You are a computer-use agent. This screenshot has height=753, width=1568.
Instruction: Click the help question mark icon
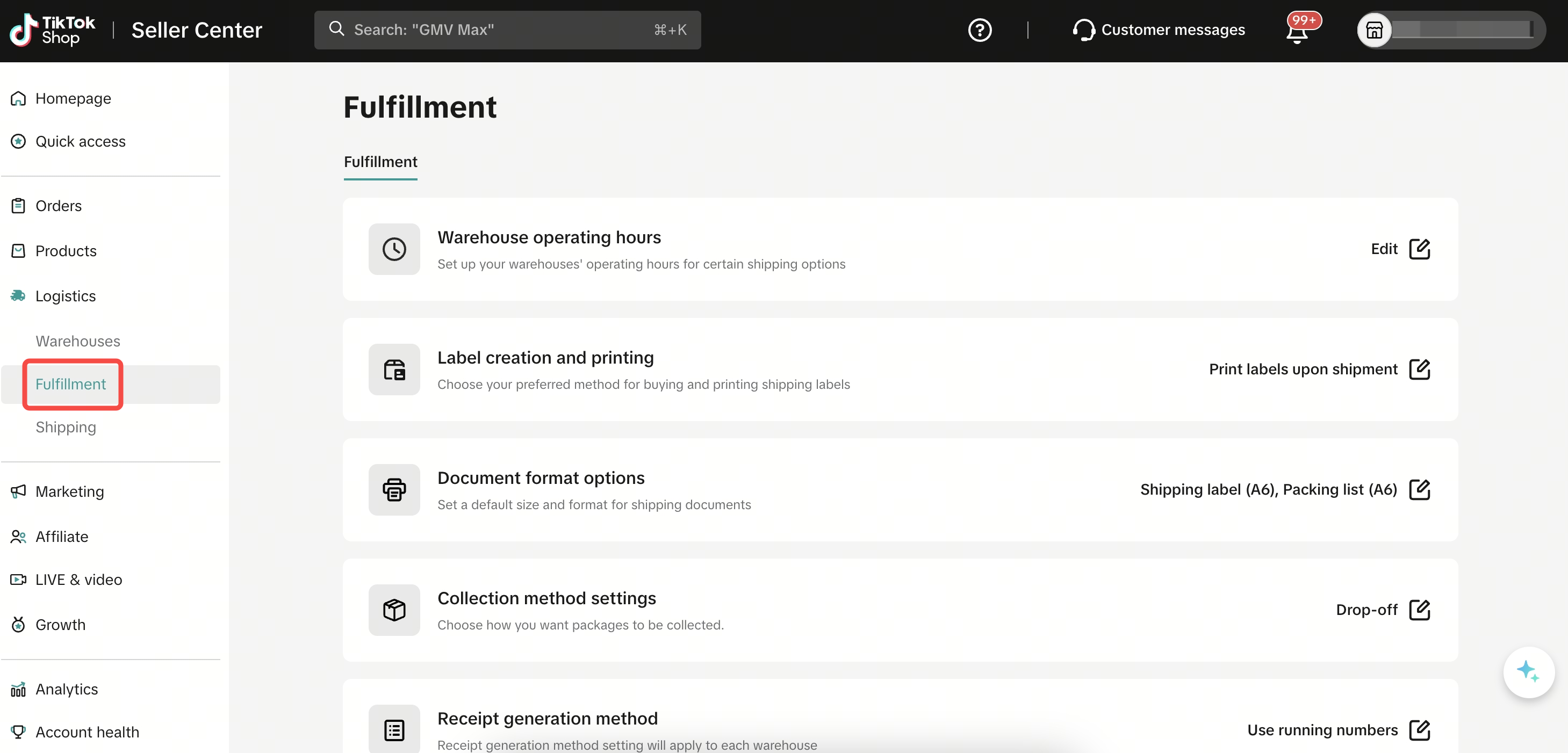(980, 30)
